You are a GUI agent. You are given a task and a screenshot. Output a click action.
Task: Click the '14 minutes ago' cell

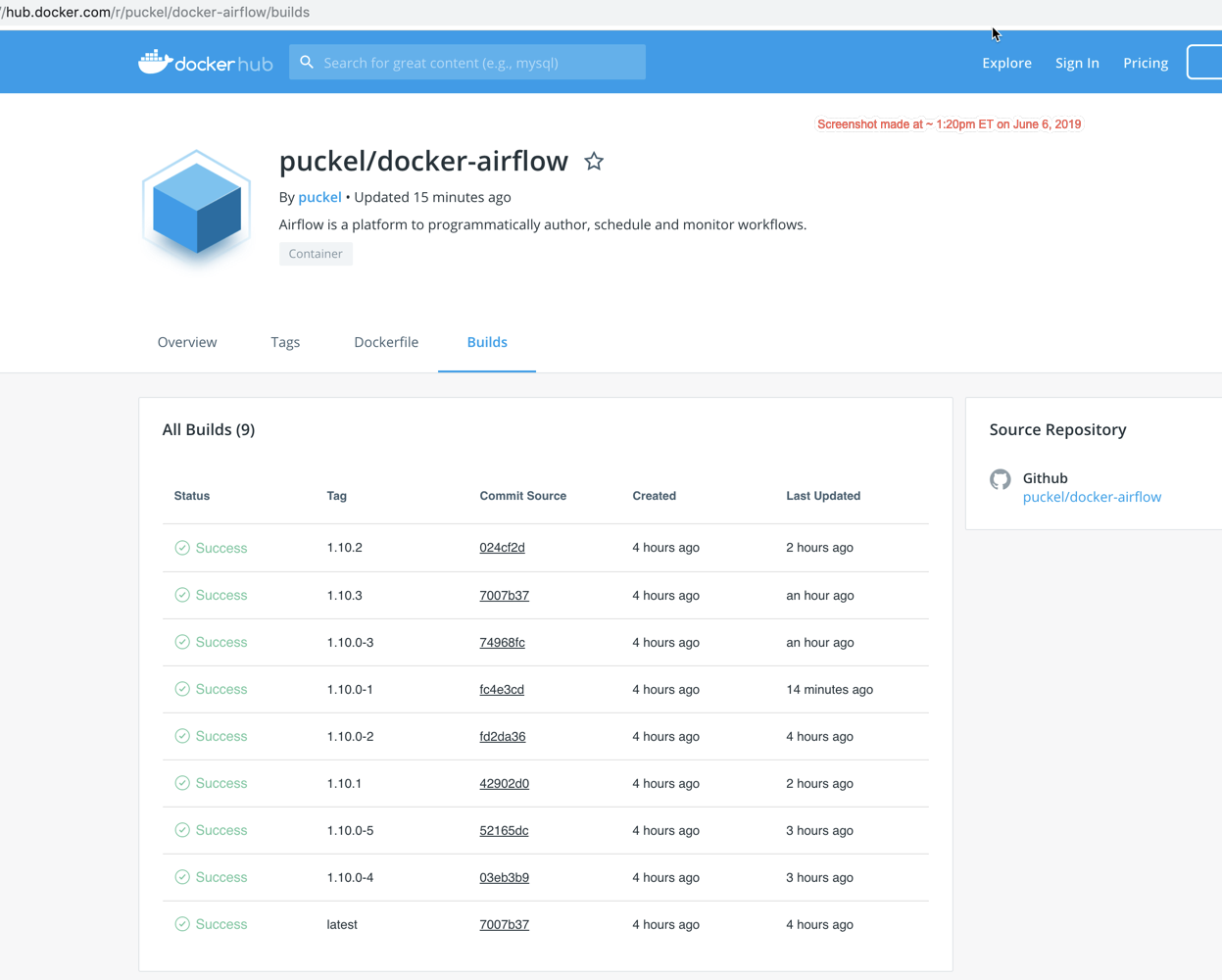(x=829, y=689)
